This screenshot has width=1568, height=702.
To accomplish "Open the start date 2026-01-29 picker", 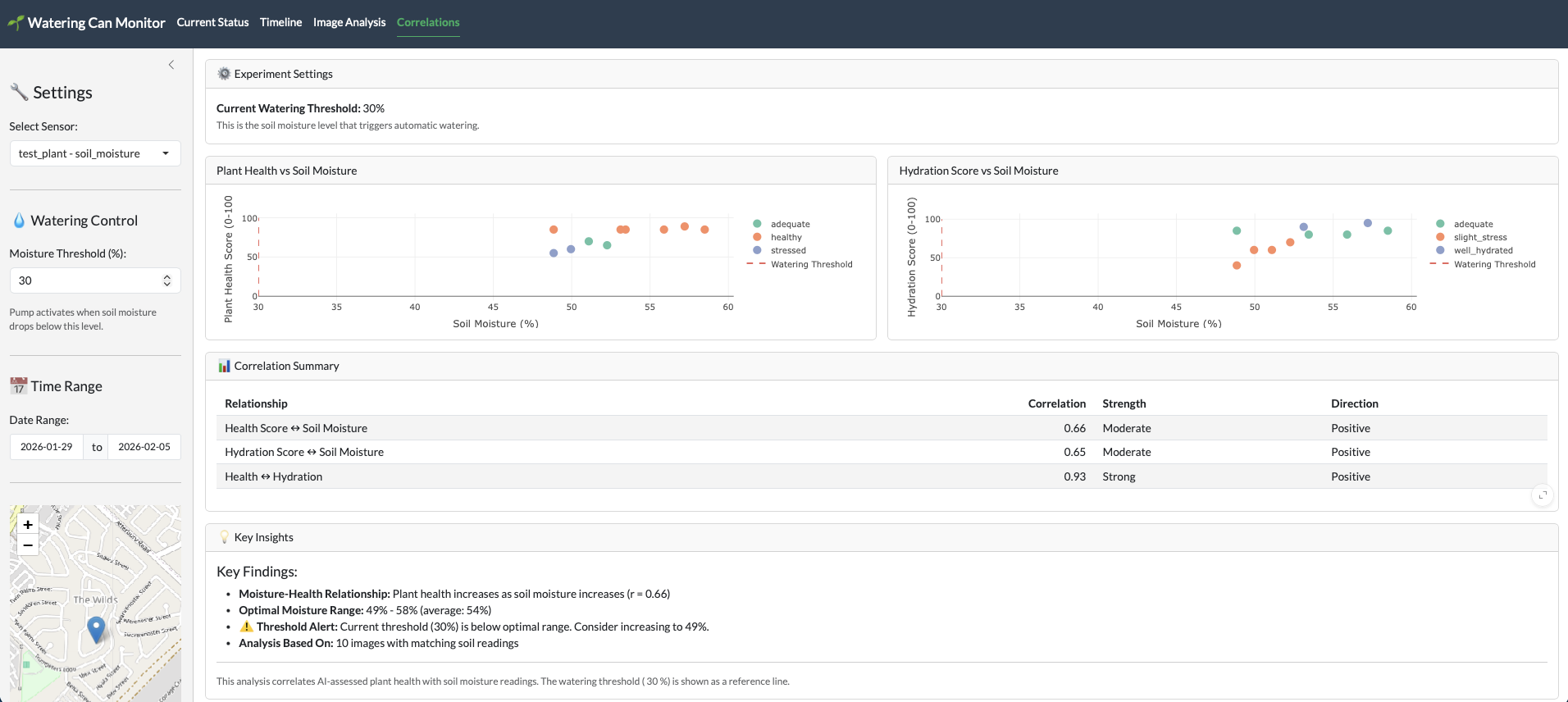I will [x=47, y=447].
